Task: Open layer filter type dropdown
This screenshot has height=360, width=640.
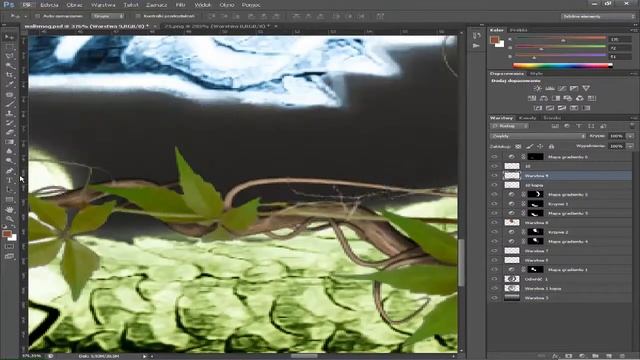Action: tap(509, 126)
